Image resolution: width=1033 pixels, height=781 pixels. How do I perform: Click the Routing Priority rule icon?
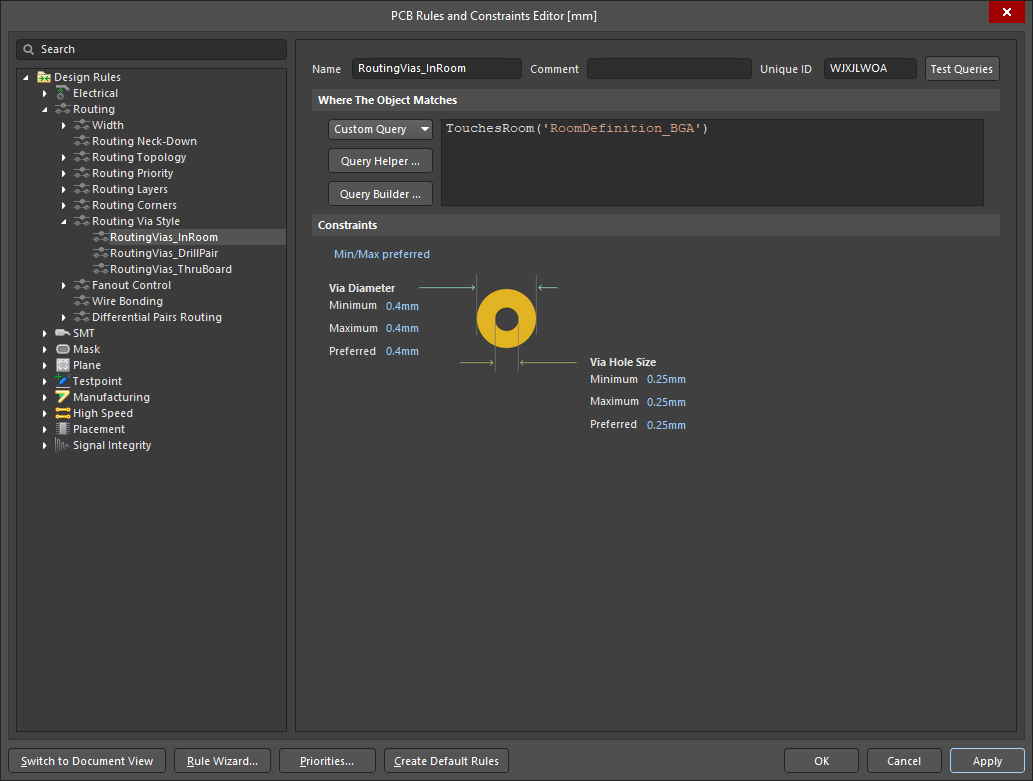(82, 173)
